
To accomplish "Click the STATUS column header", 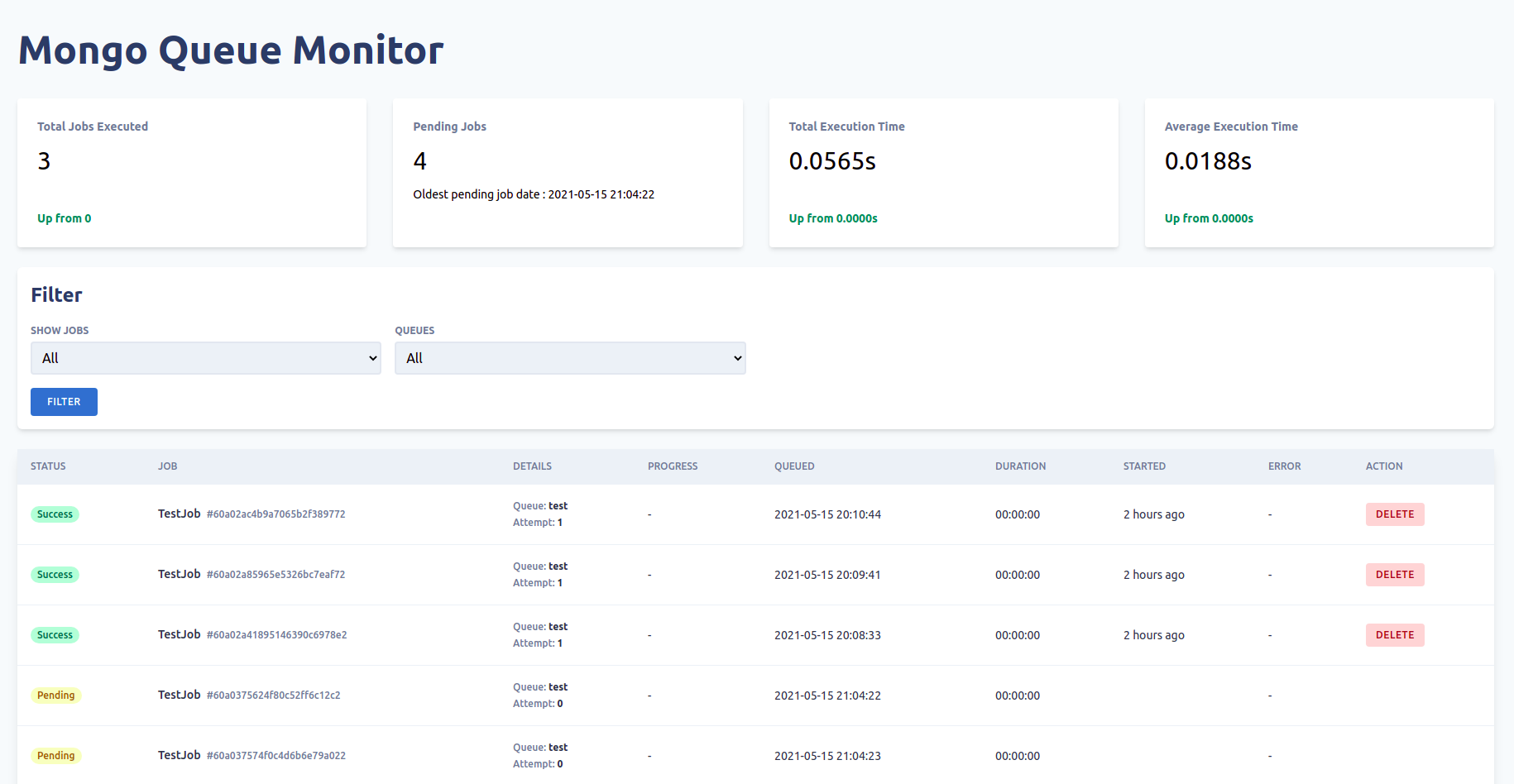I will click(48, 466).
